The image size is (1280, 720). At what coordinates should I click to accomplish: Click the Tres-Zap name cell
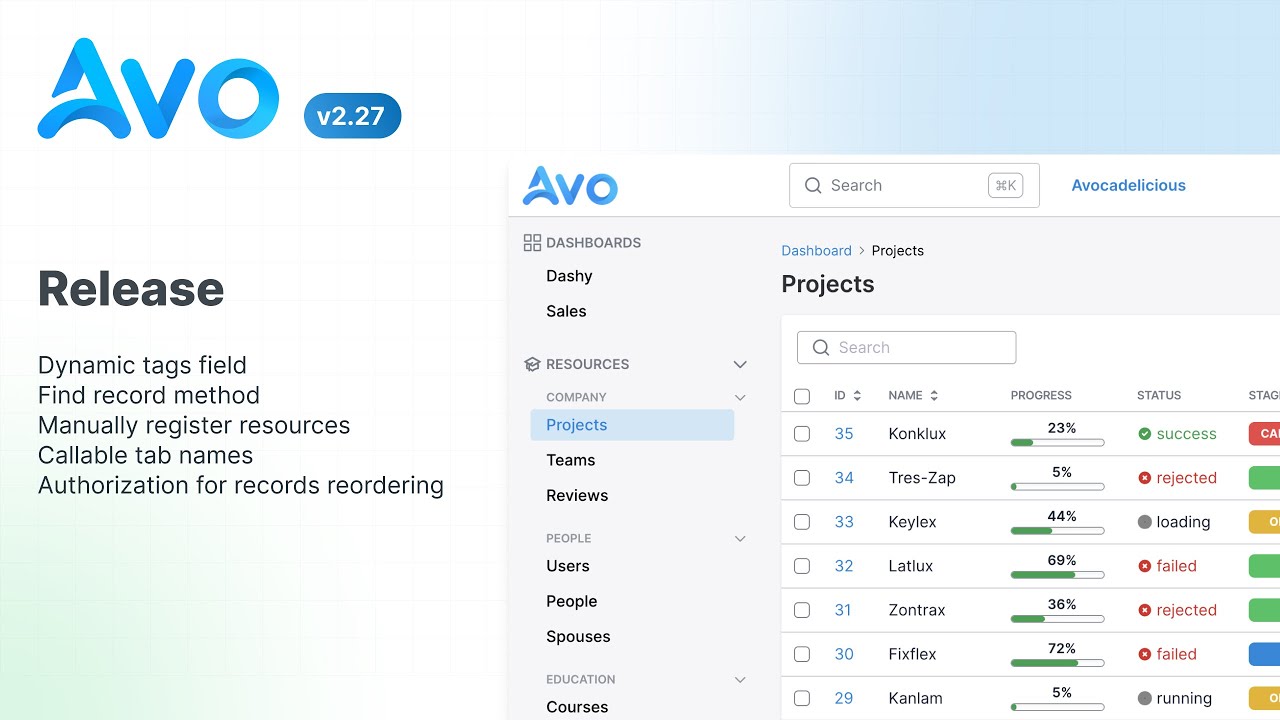tap(922, 478)
